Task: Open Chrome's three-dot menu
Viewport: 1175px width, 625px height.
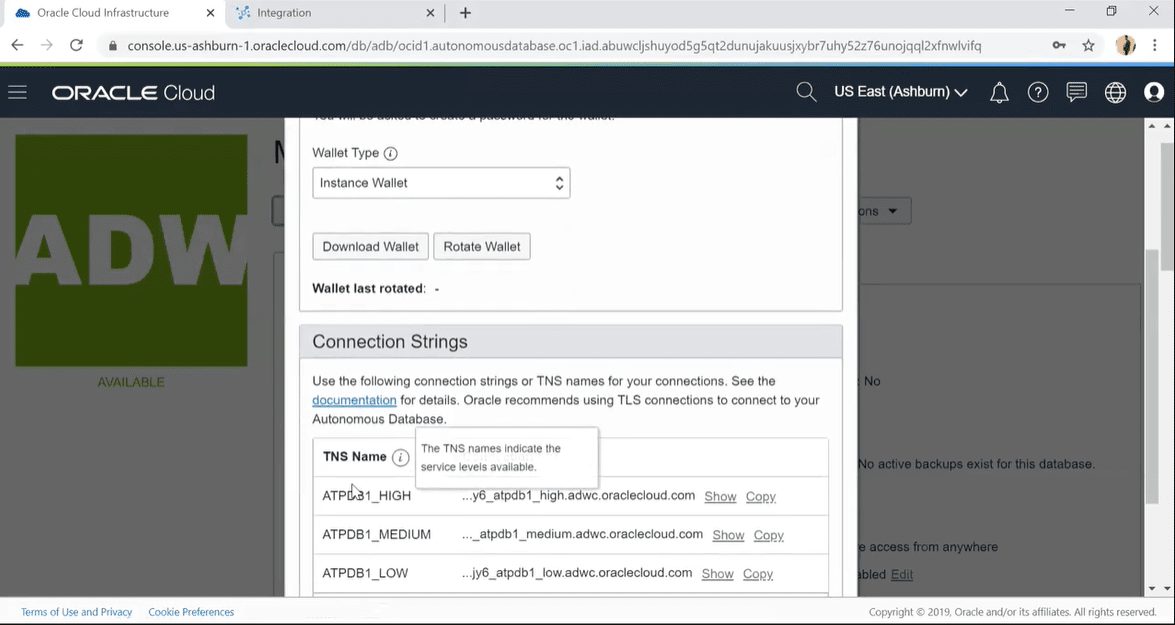Action: [x=1154, y=46]
